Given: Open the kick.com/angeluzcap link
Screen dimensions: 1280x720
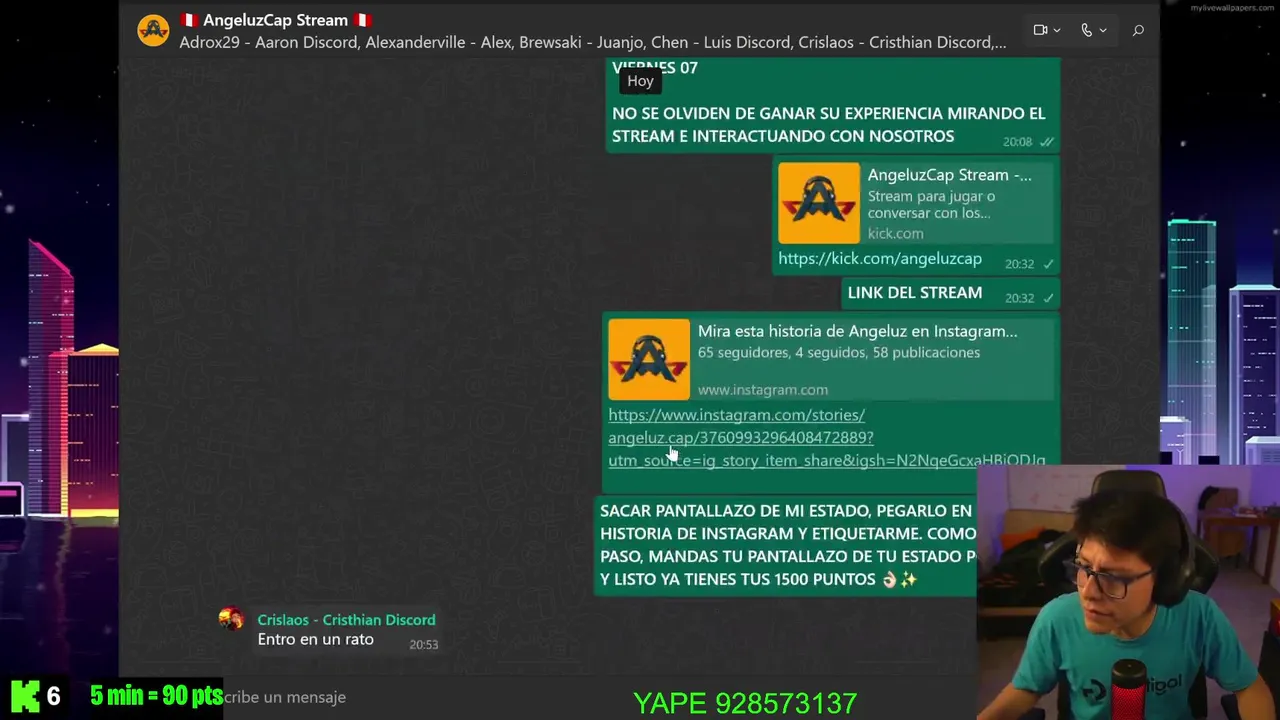Looking at the screenshot, I should click(880, 259).
